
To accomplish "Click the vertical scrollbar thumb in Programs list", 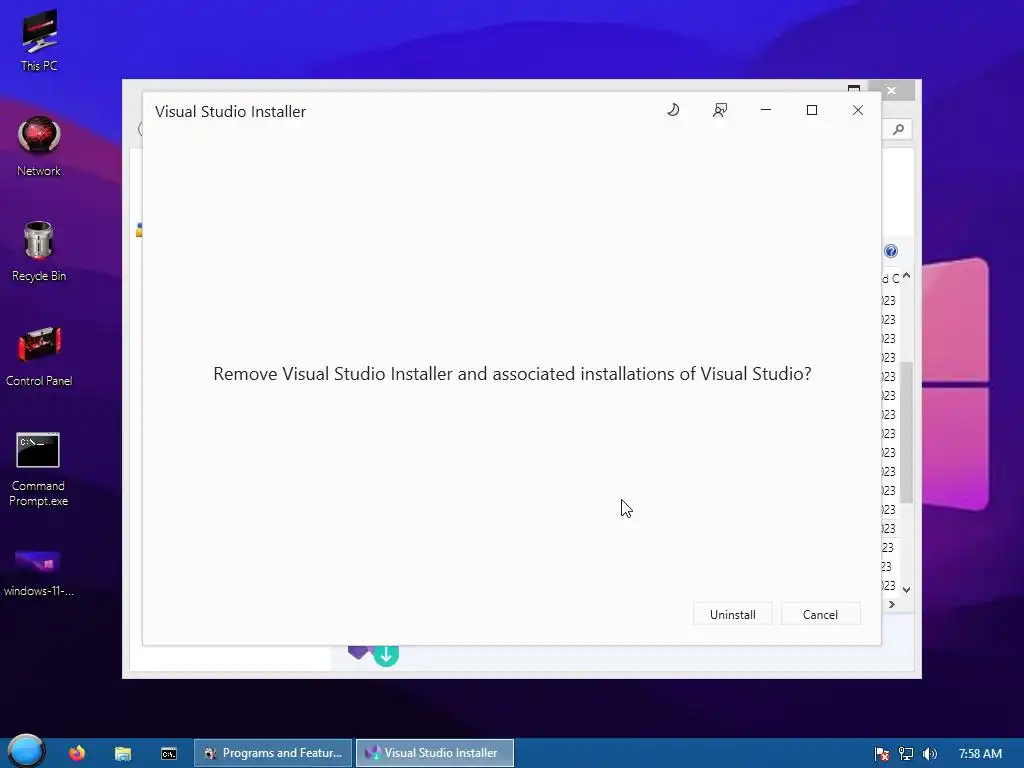I will coord(906,432).
